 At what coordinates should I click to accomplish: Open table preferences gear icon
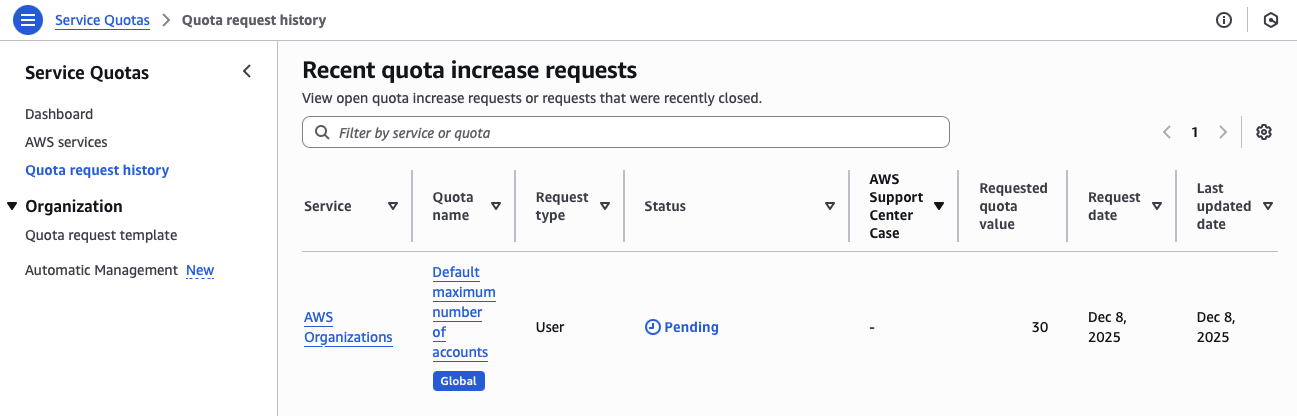click(1264, 132)
